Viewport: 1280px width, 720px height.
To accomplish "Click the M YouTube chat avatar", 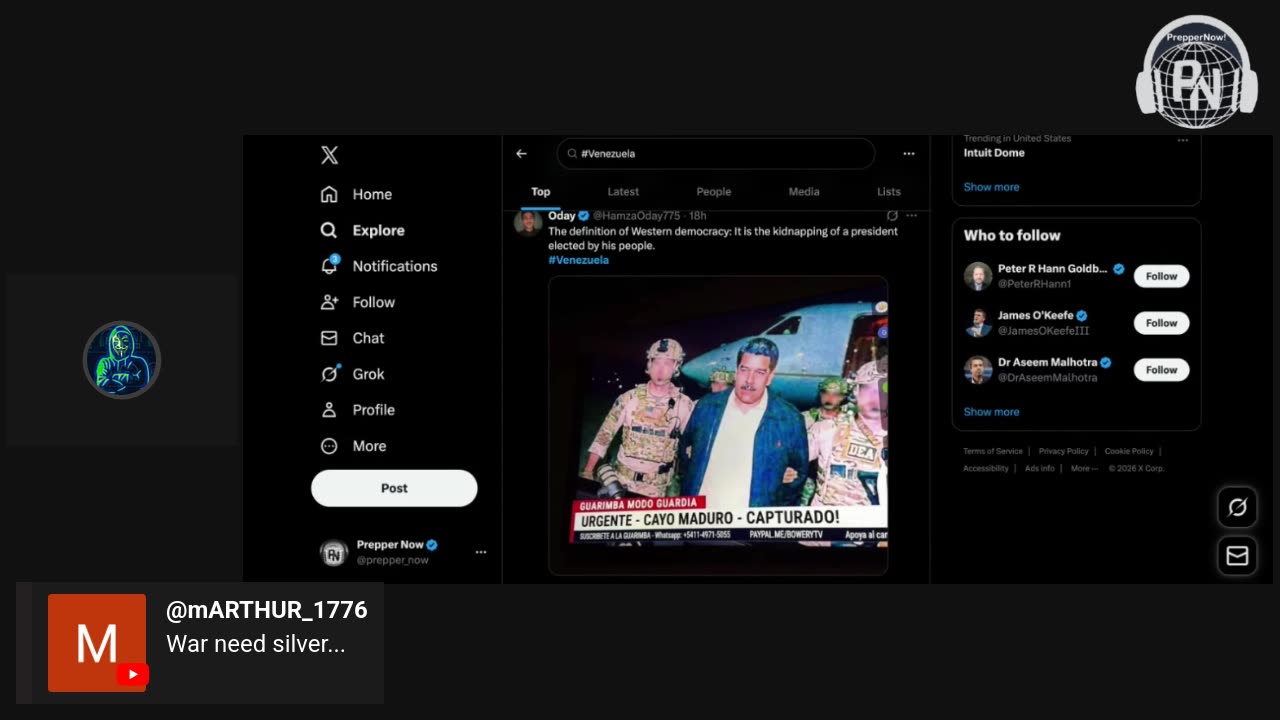I will (97, 643).
